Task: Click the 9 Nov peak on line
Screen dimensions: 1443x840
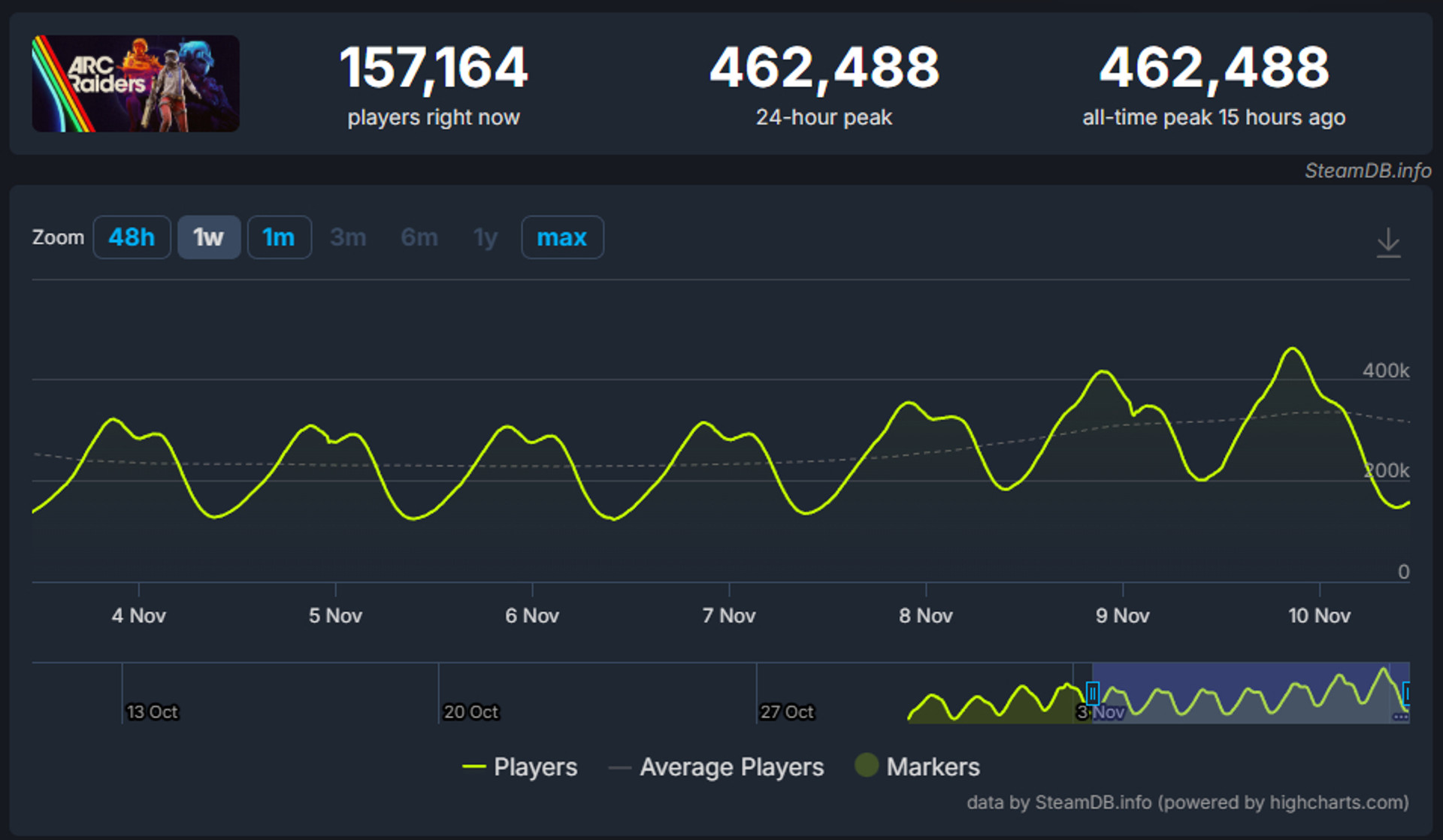Action: pos(1103,371)
